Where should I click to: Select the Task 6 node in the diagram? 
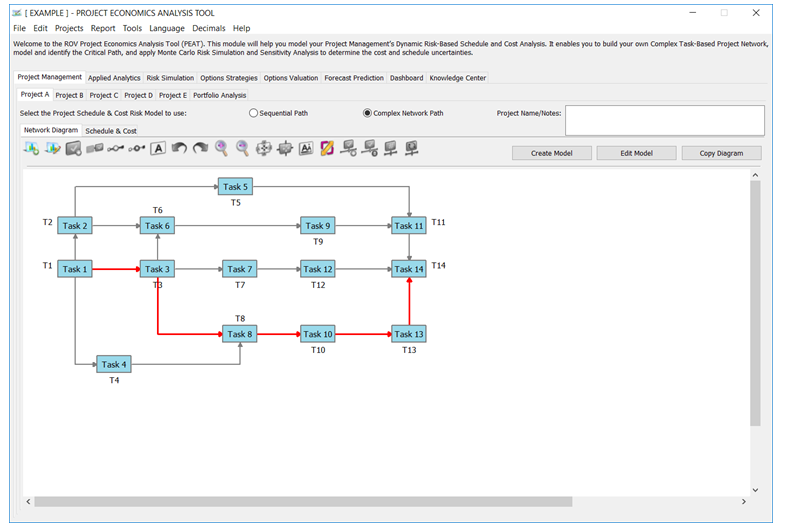[x=157, y=226]
